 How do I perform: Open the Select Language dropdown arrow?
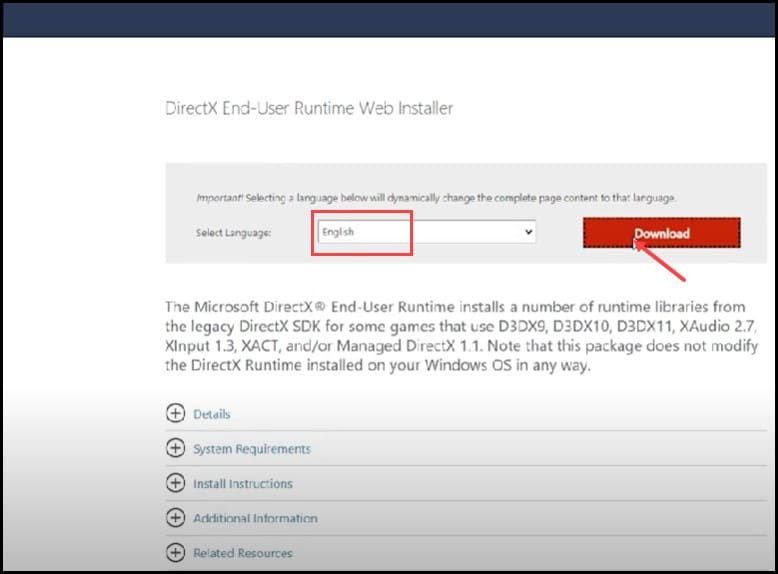click(528, 232)
